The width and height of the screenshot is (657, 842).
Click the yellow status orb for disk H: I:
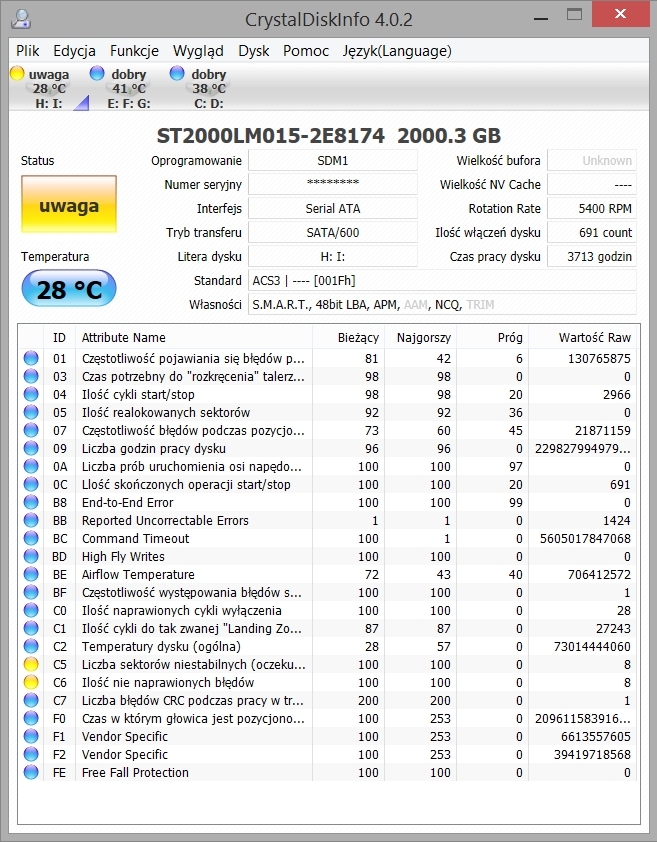(17, 72)
